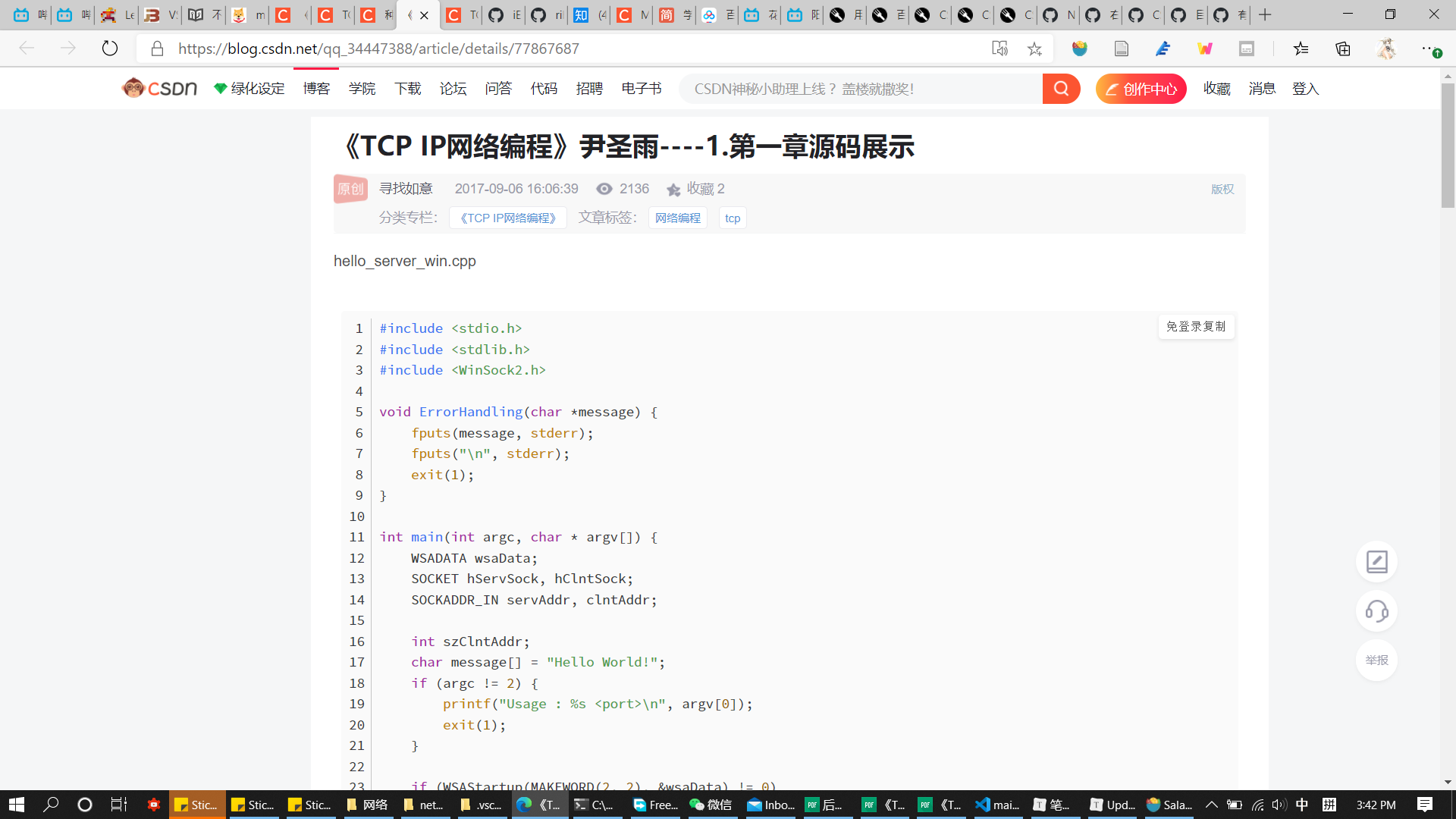1456x819 pixels.
Task: Expand hidden system tray icons
Action: click(1211, 805)
